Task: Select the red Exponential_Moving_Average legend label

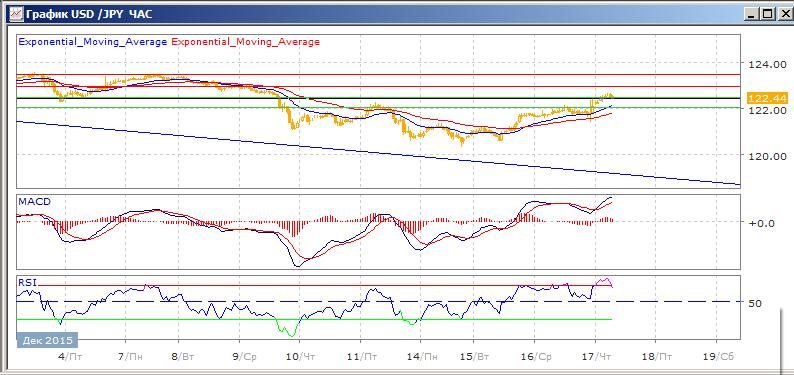Action: (246, 42)
